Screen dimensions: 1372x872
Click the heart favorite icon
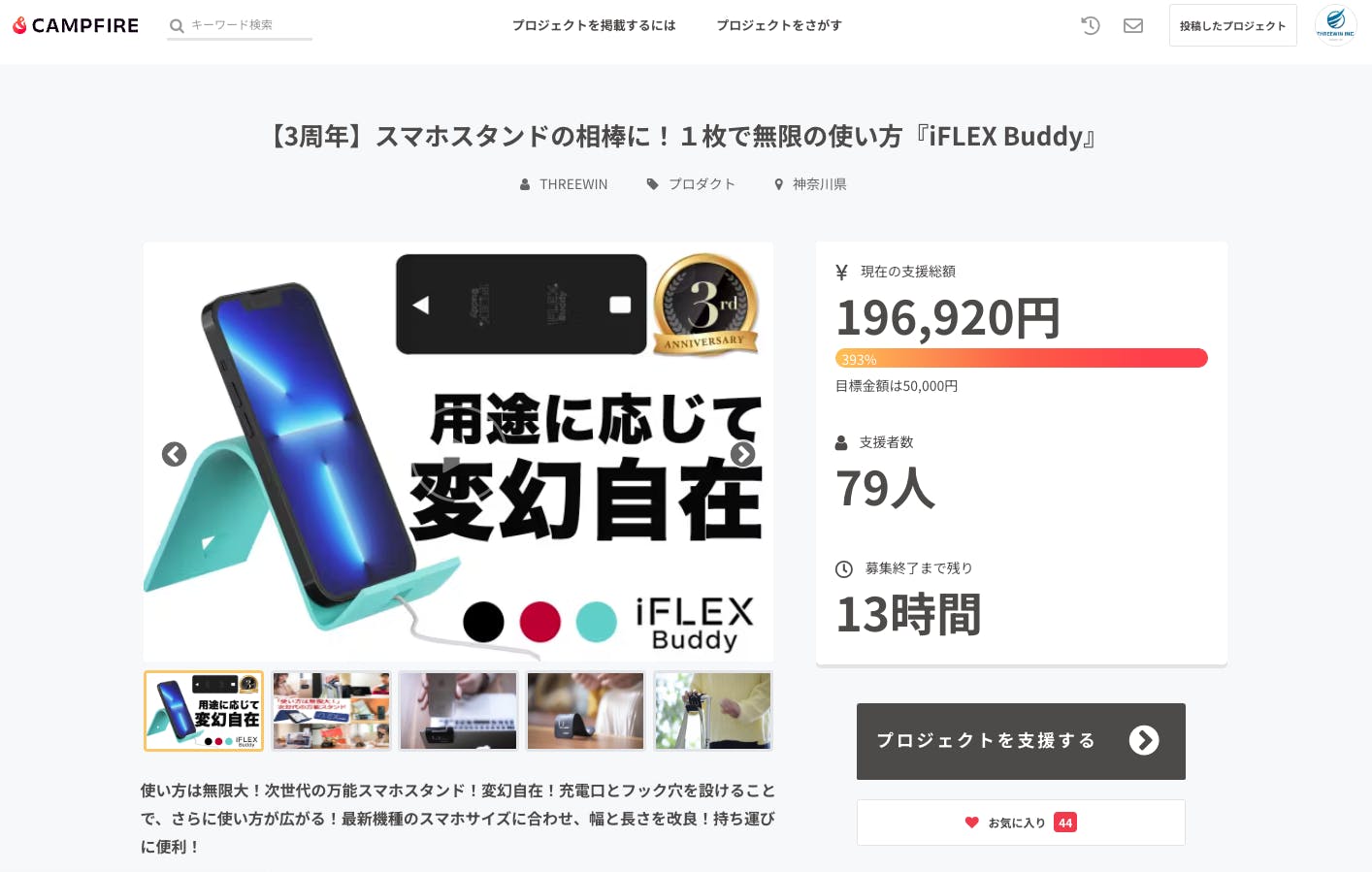tap(971, 823)
